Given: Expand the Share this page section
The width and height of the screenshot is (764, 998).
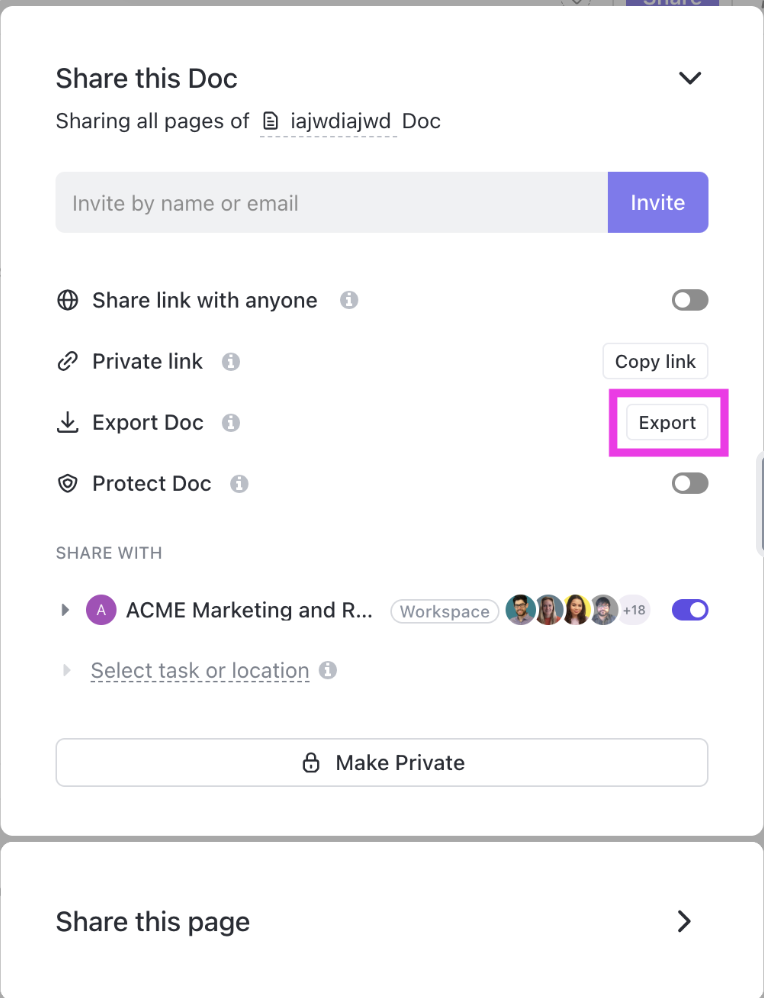Looking at the screenshot, I should [x=684, y=921].
